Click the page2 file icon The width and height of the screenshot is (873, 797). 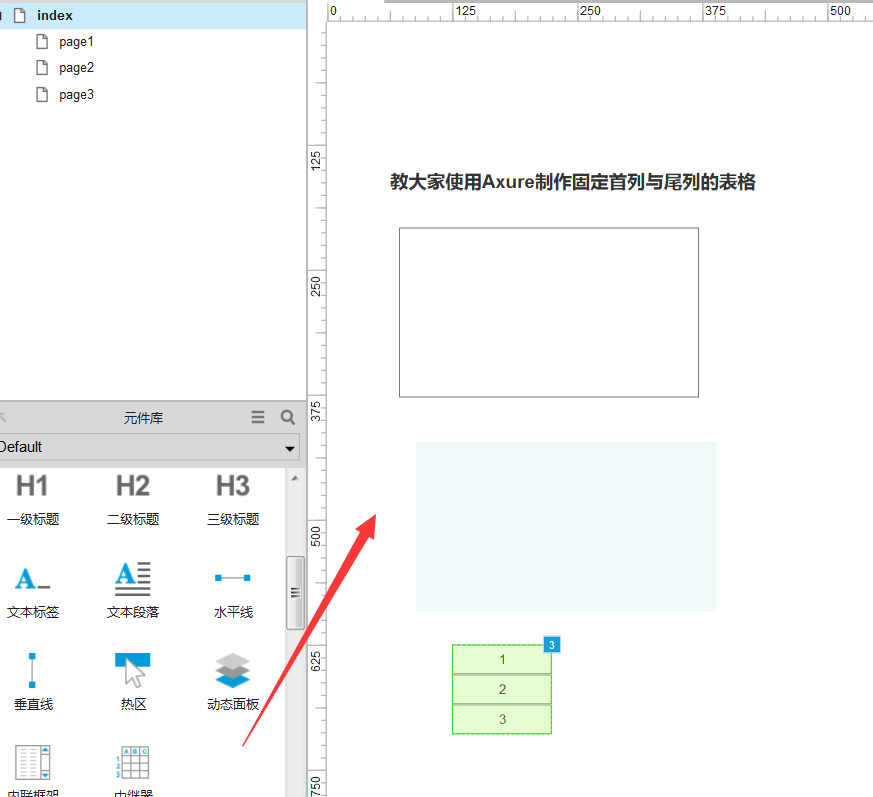tap(42, 68)
